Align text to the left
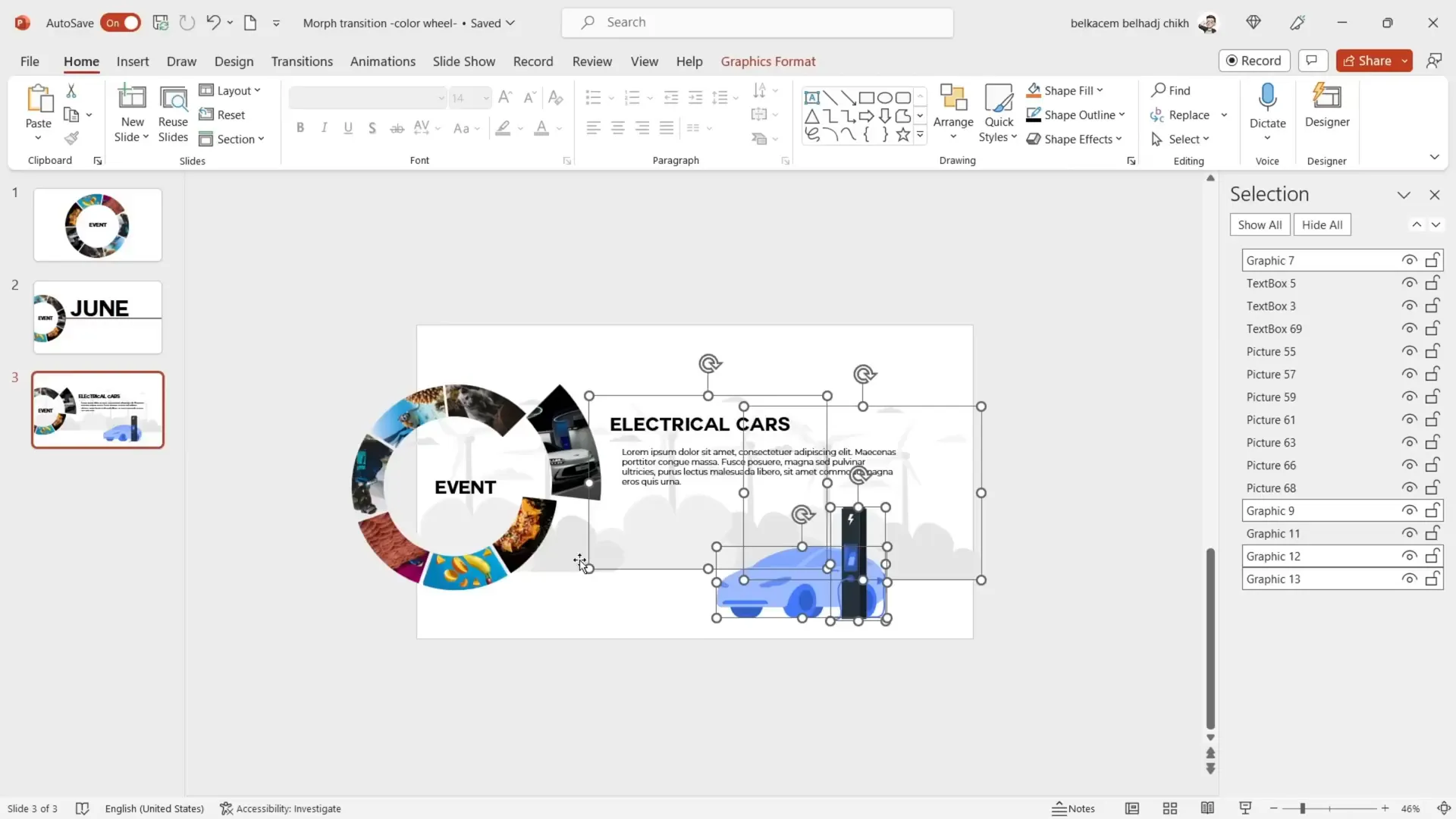 coord(594,128)
